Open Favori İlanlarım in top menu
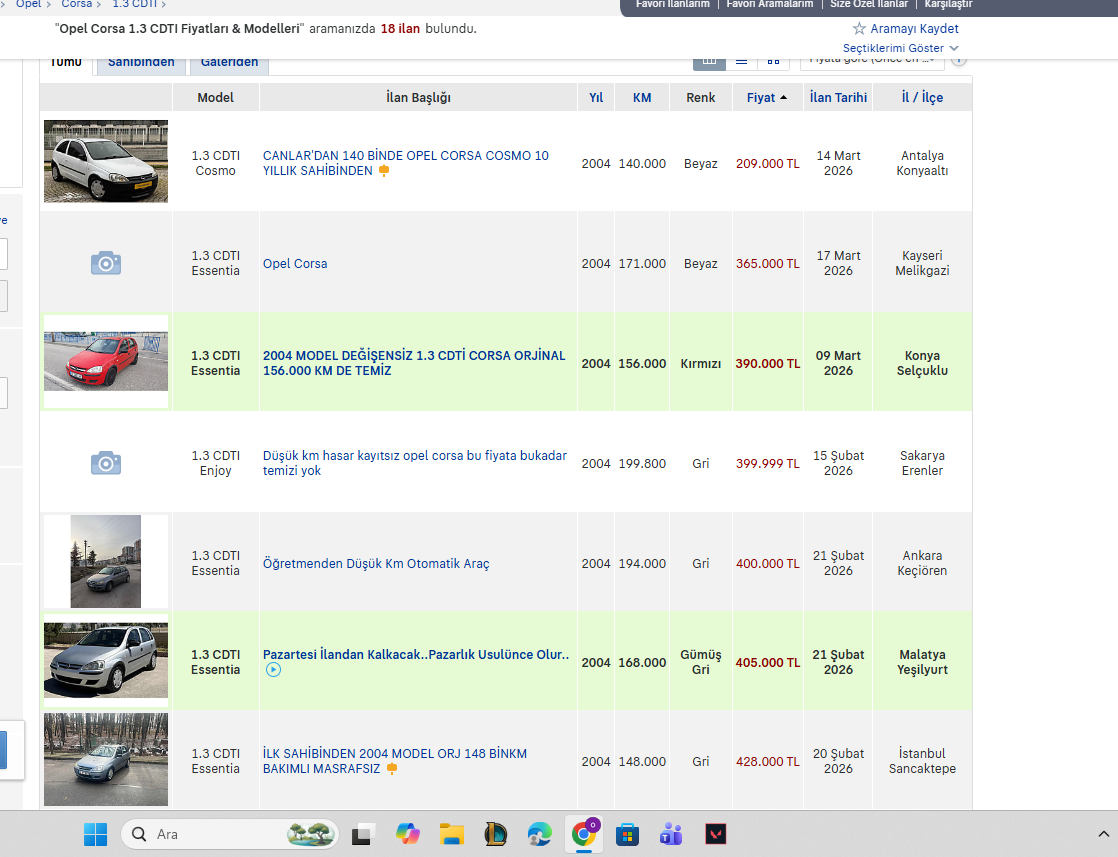Screen dimensions: 1118x857 tap(672, 4)
